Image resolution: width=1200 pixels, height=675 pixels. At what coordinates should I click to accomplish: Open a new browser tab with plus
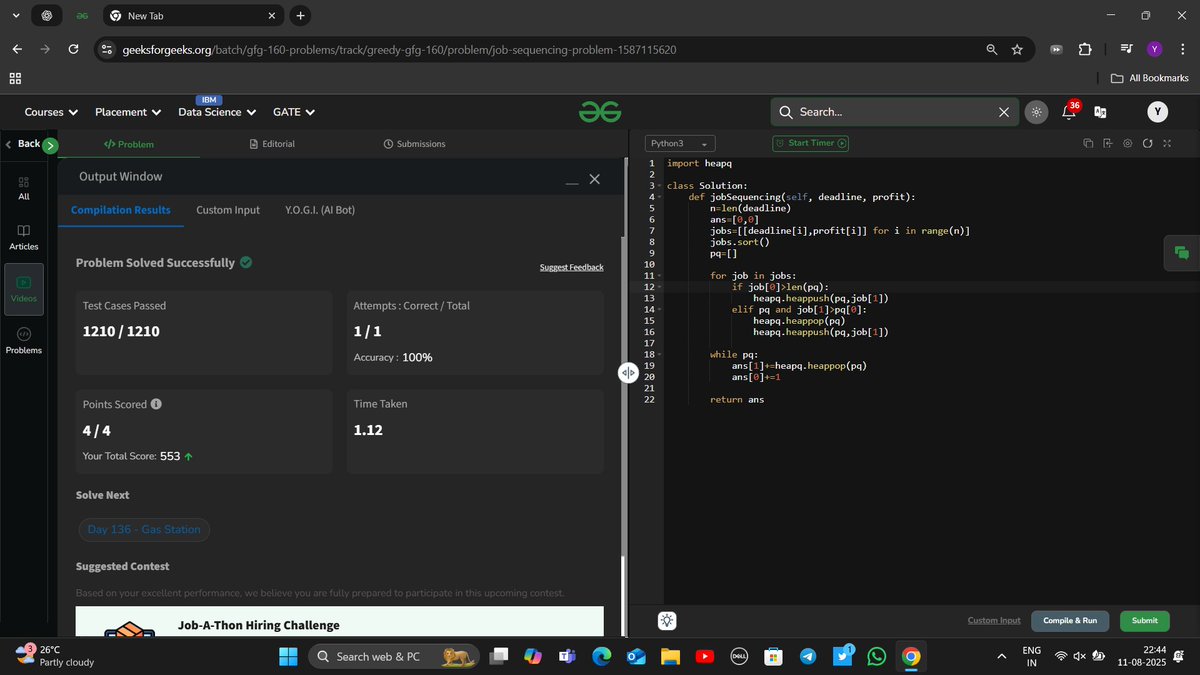(300, 16)
